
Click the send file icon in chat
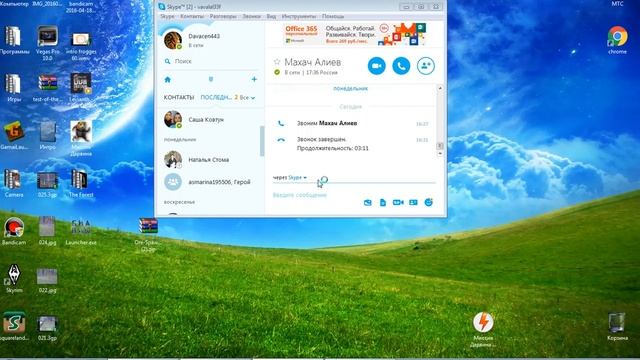pyautogui.click(x=383, y=202)
